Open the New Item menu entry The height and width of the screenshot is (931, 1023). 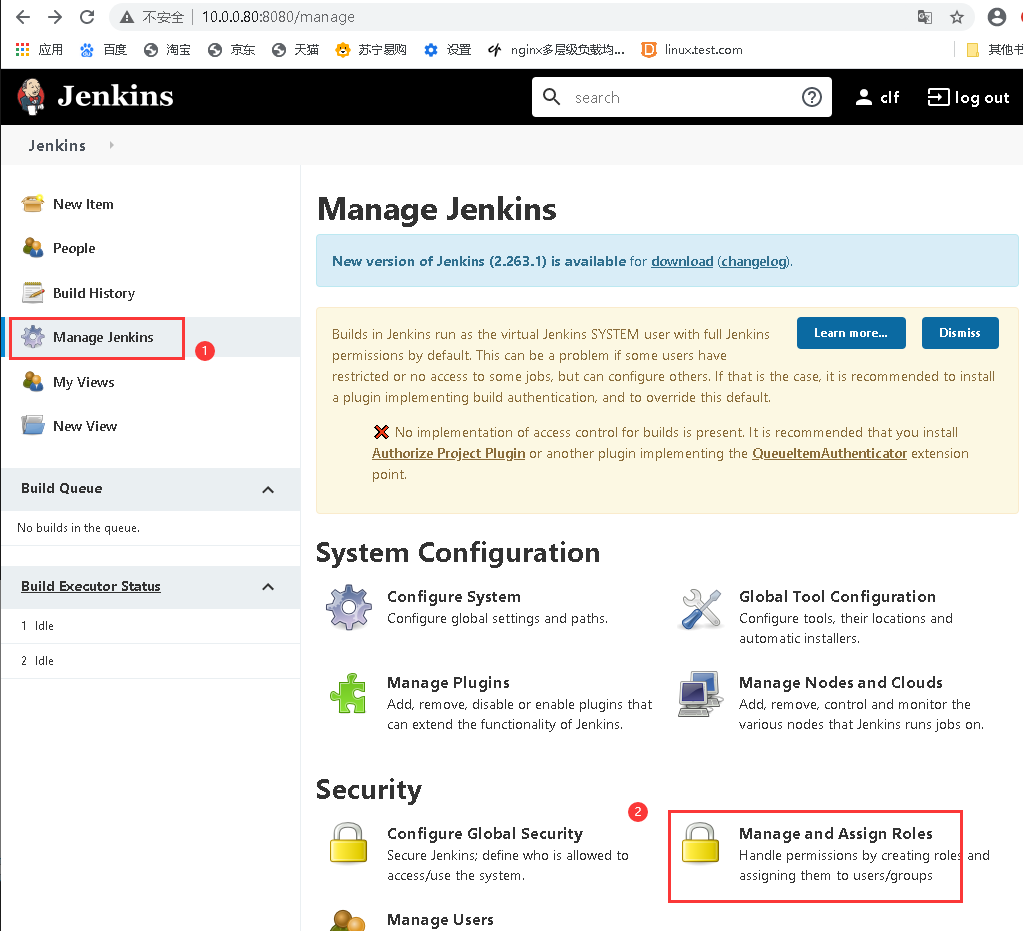[x=83, y=204]
